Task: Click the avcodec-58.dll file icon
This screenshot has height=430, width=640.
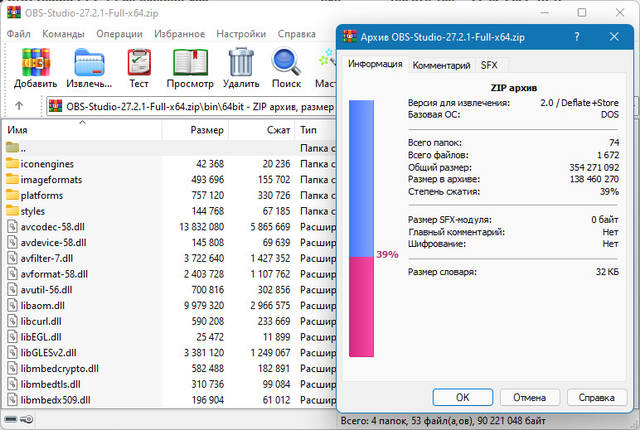Action: point(13,226)
